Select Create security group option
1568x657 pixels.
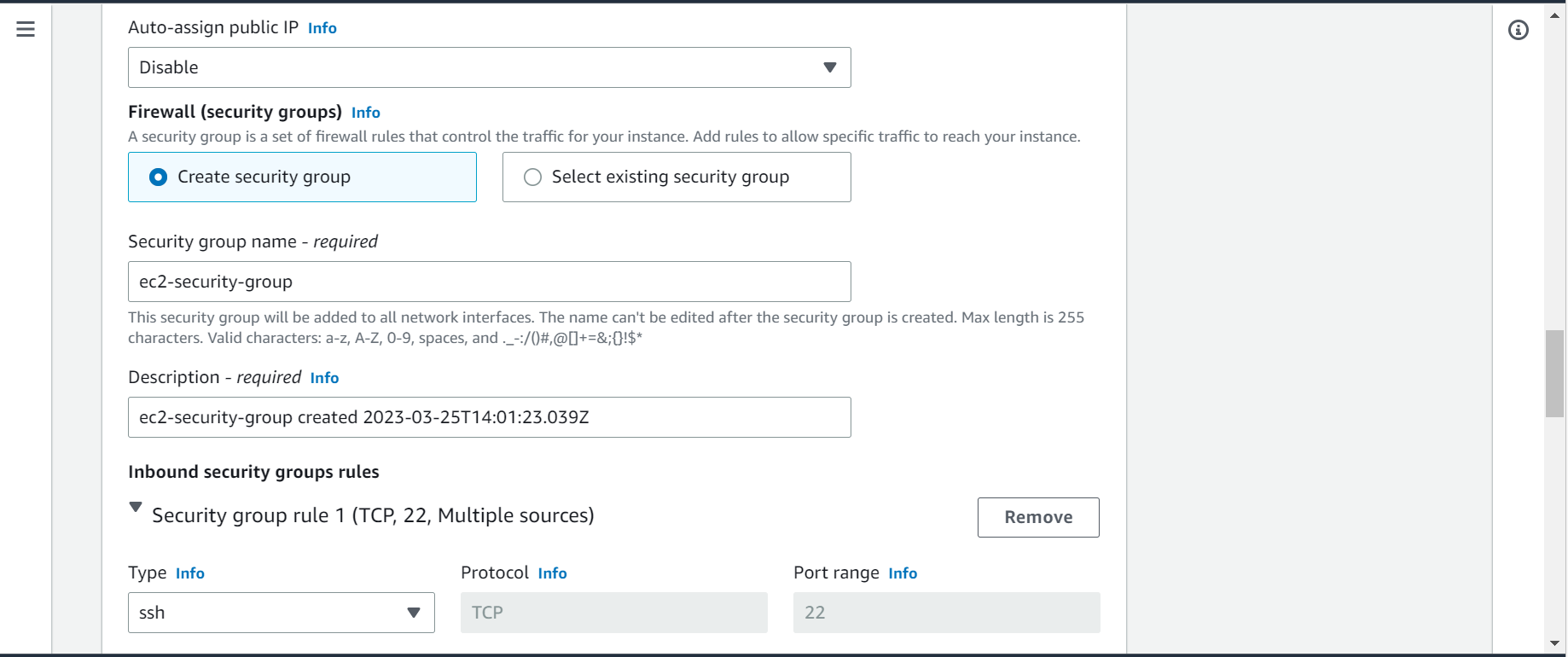tap(302, 177)
